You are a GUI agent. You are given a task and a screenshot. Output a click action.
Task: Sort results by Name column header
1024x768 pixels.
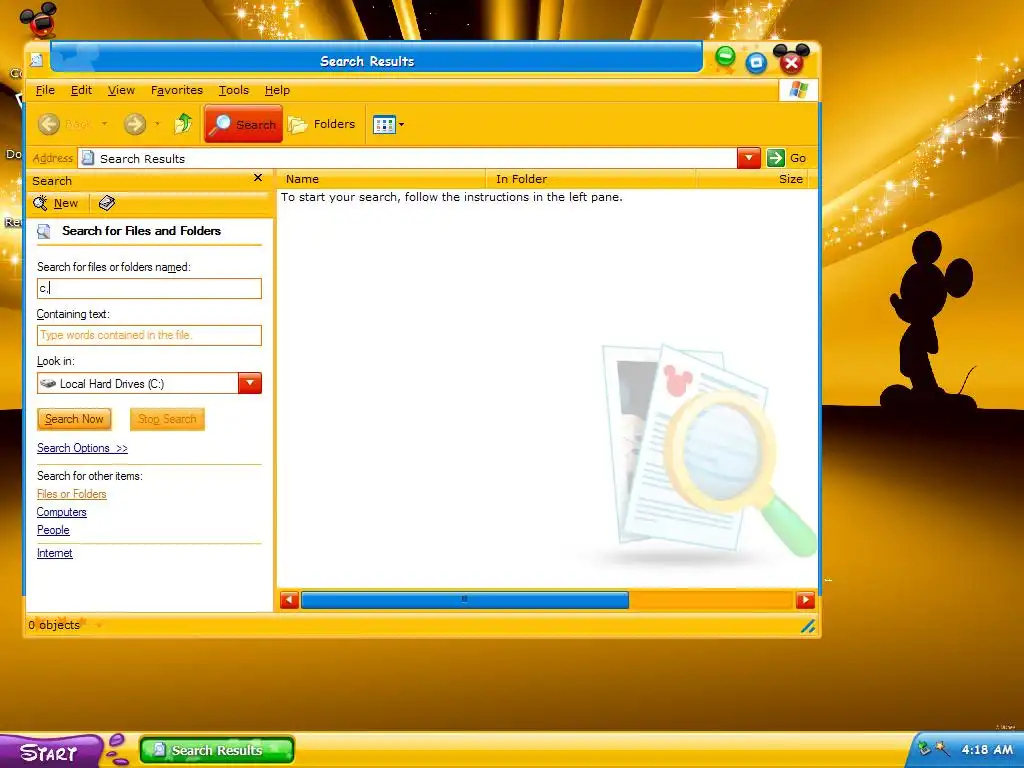pyautogui.click(x=381, y=179)
